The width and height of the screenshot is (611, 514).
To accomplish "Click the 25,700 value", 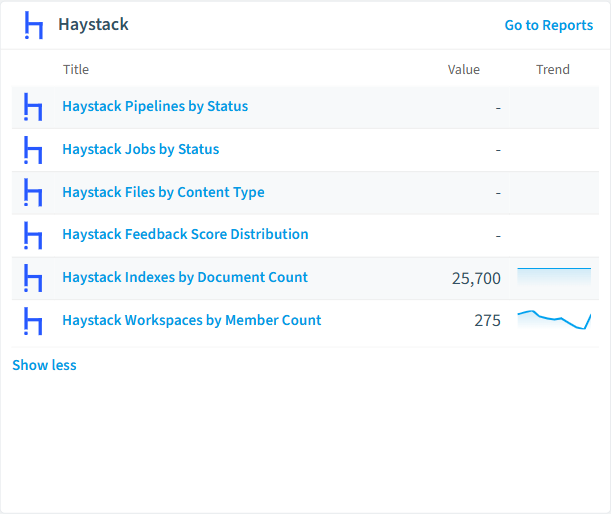I will tap(476, 278).
